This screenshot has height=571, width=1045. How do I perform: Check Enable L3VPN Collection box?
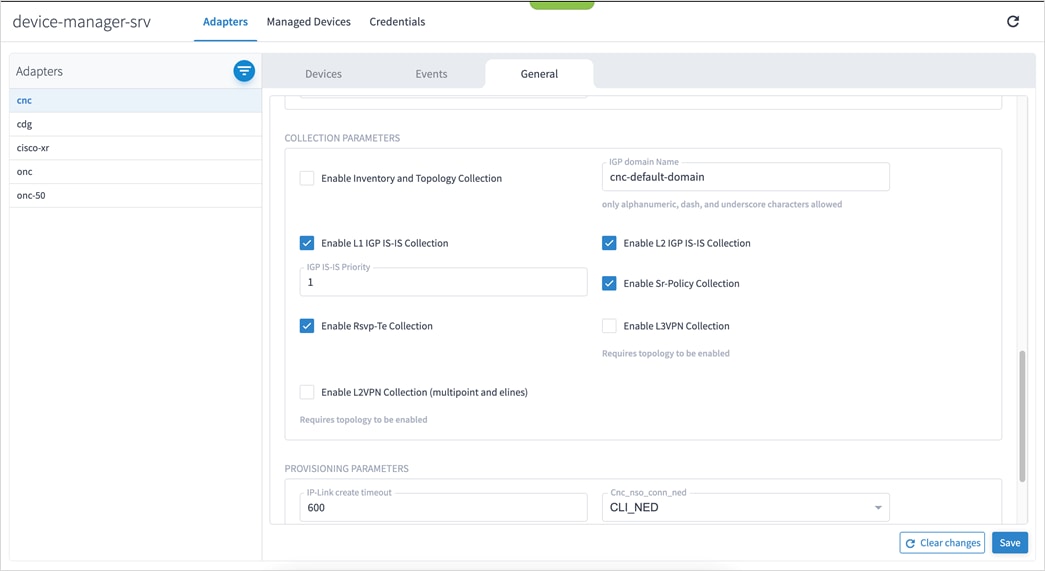tap(609, 326)
